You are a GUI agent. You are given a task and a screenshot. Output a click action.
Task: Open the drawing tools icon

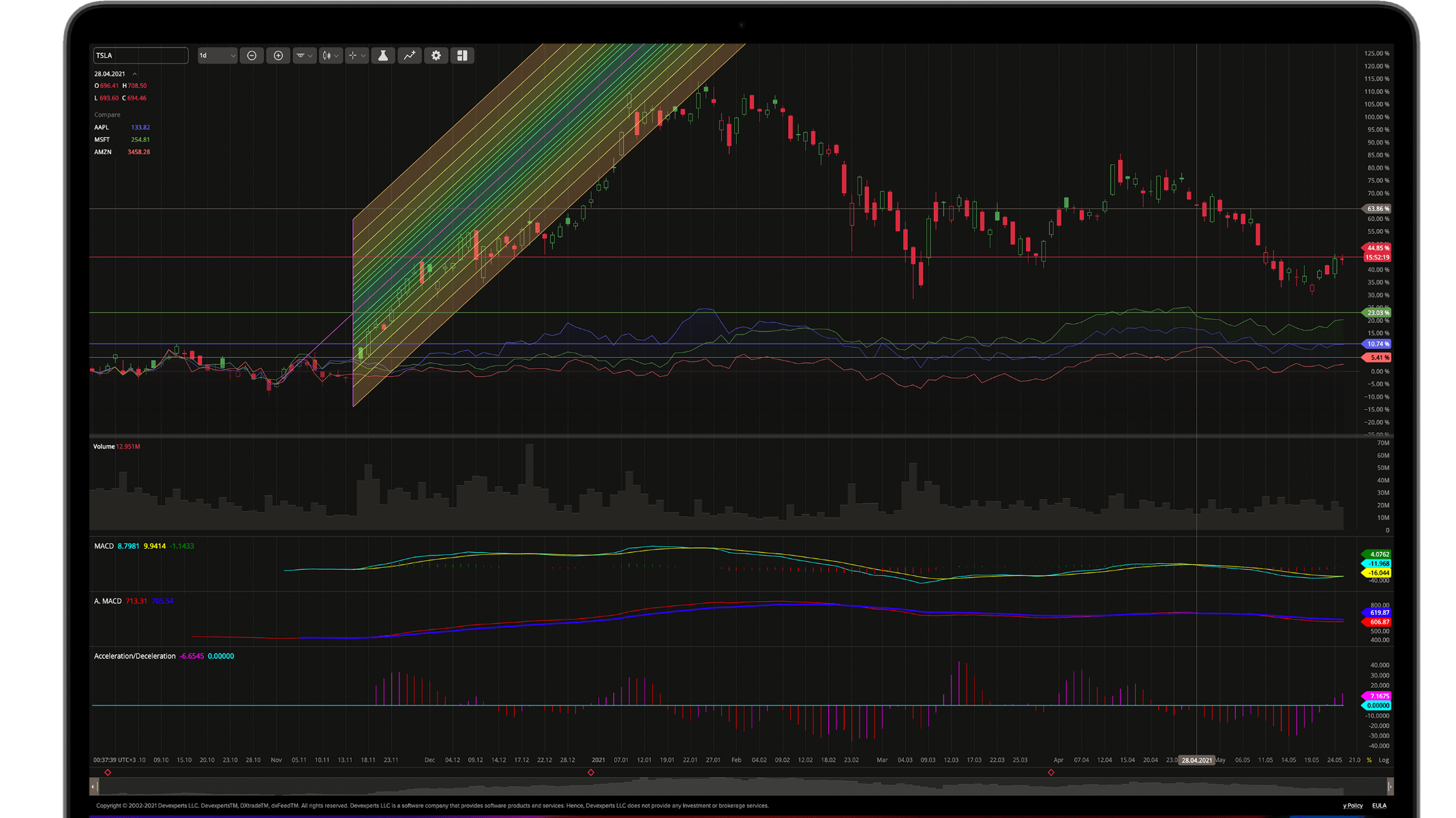(x=301, y=55)
